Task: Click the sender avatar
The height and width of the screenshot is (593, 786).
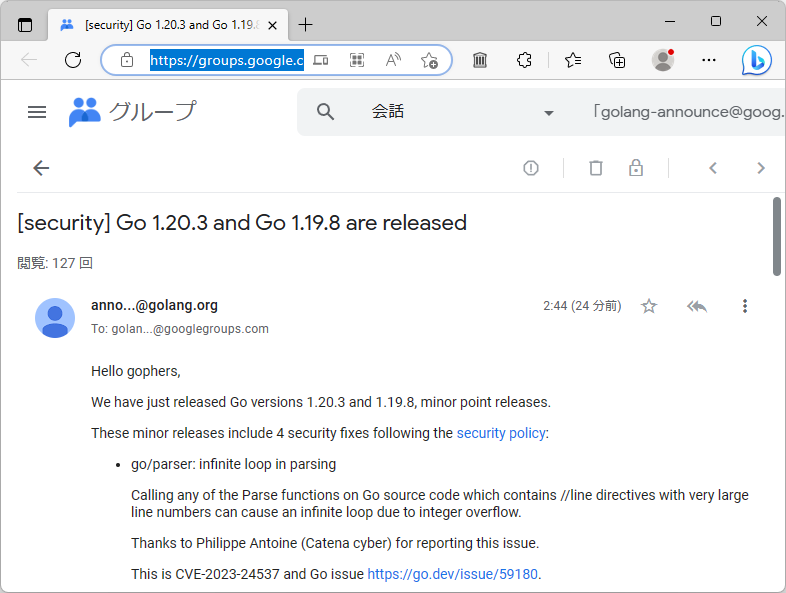Action: pyautogui.click(x=55, y=318)
